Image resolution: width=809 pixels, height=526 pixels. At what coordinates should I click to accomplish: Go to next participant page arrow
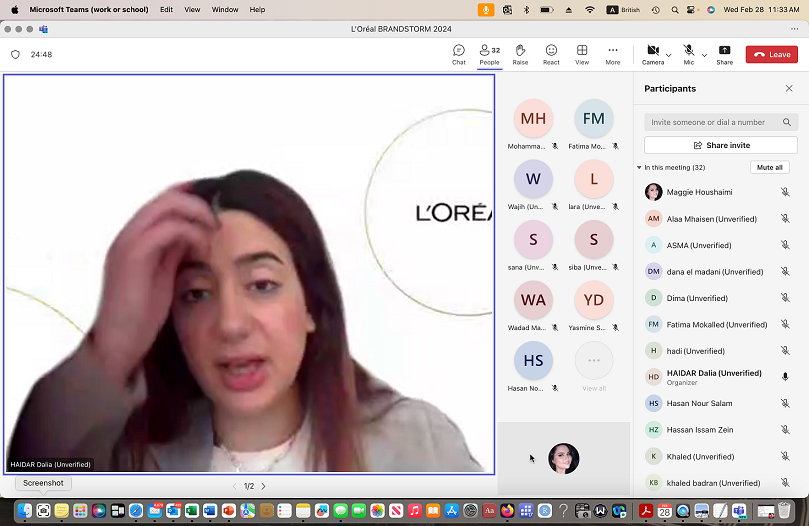(x=264, y=486)
